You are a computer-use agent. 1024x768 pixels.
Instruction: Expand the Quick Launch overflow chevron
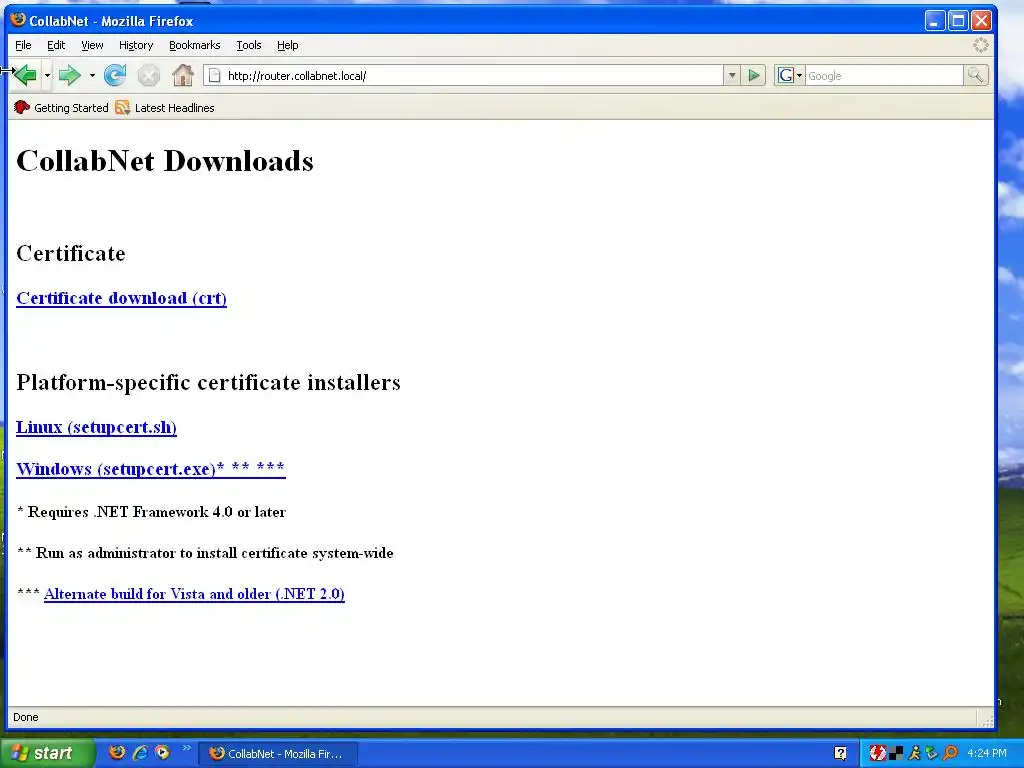click(x=186, y=748)
